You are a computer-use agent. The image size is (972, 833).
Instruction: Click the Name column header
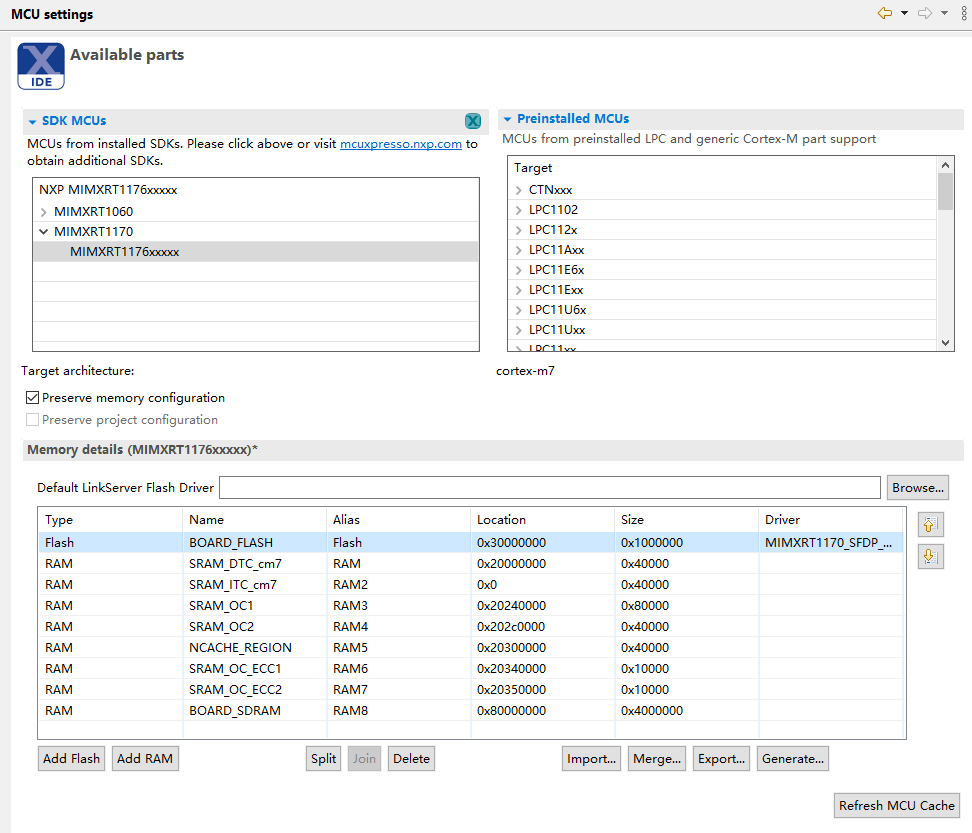pyautogui.click(x=254, y=520)
